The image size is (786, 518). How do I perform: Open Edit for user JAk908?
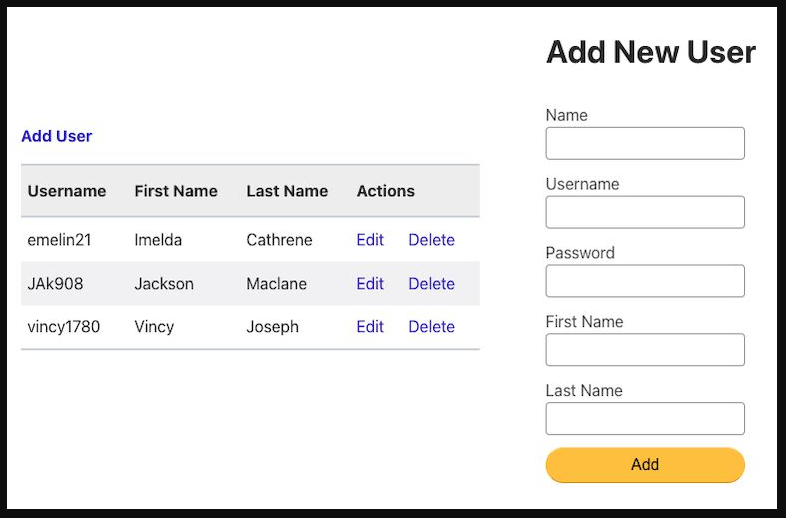point(370,284)
